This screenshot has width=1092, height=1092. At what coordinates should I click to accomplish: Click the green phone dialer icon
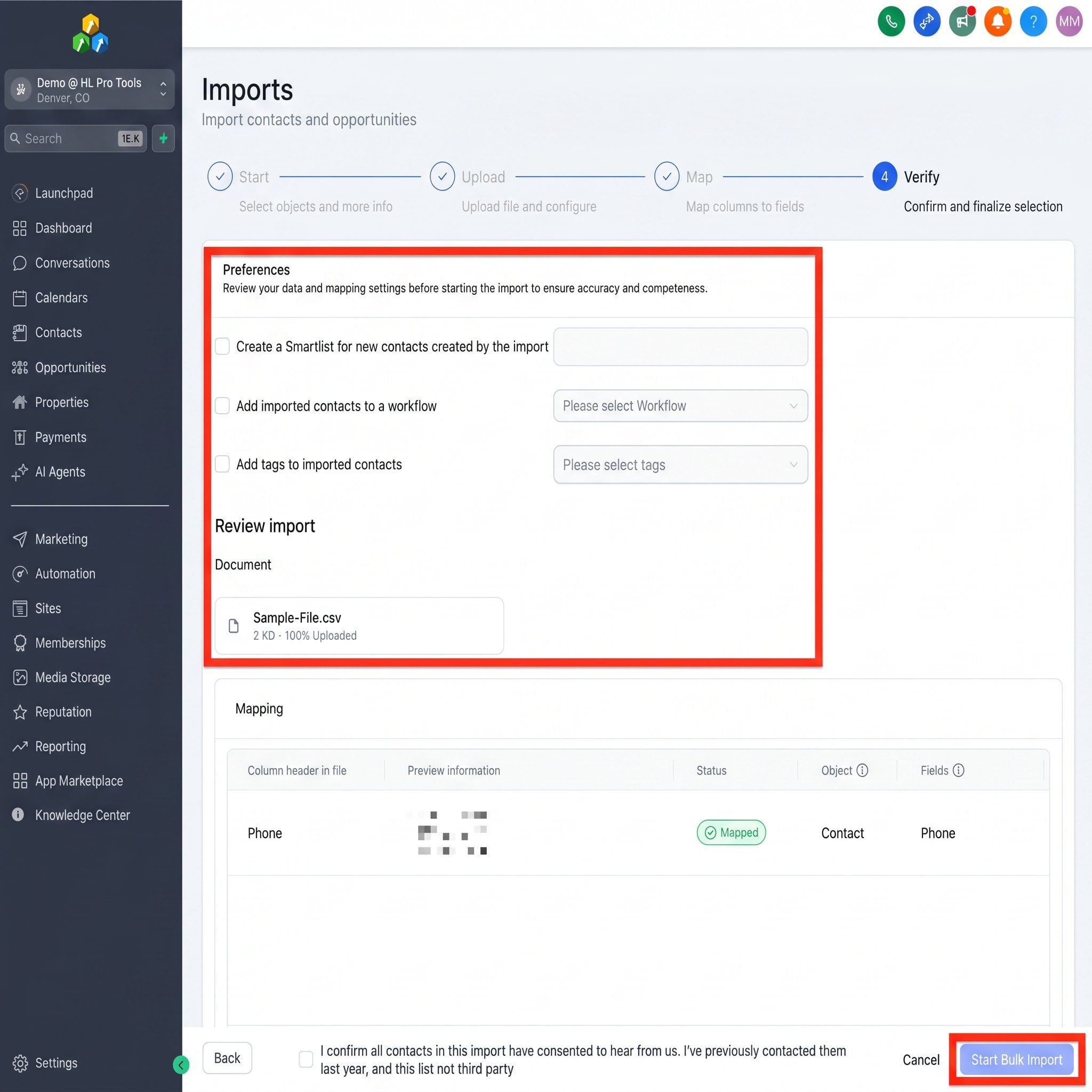(x=891, y=22)
